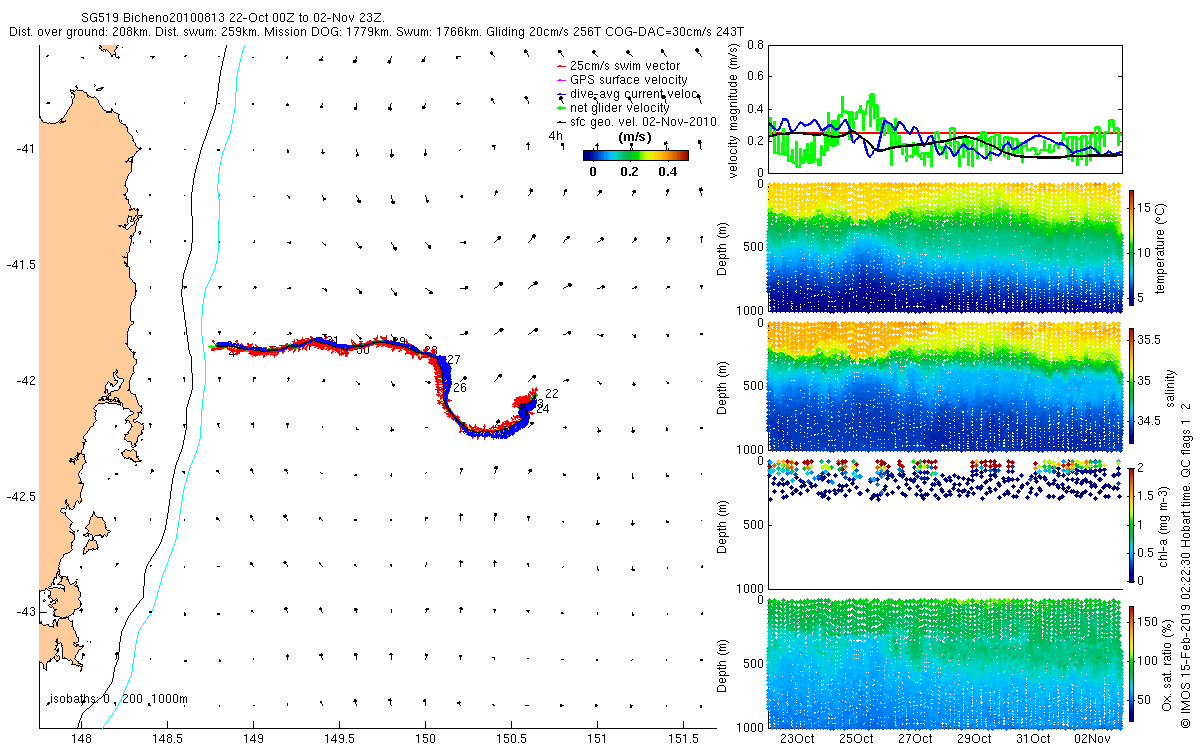Click the '0.8' tick on velocity plot
Screen dimensions: 1200x750
[x=754, y=45]
